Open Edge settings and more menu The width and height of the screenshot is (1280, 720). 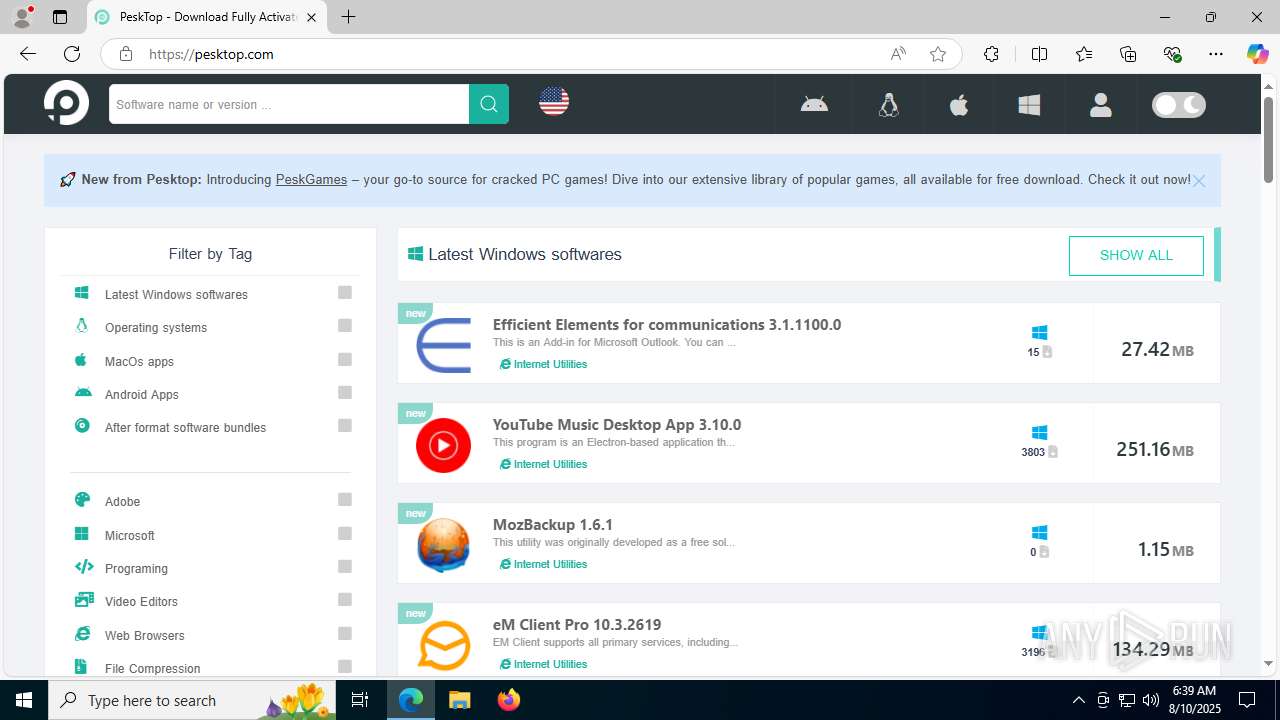tap(1216, 54)
